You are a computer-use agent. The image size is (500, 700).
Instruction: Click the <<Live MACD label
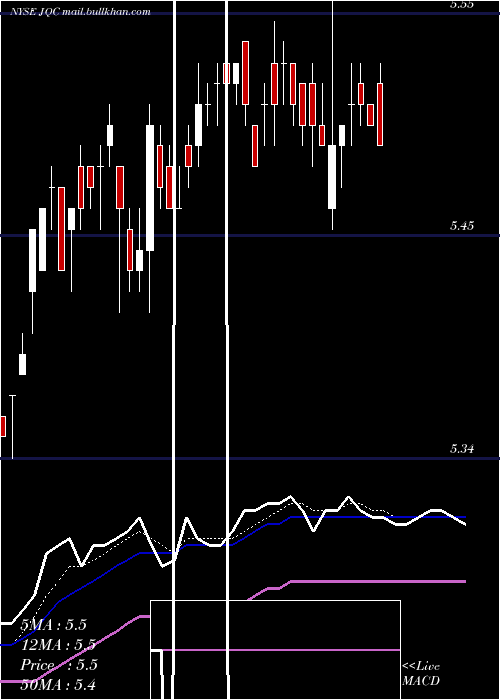coord(421,673)
